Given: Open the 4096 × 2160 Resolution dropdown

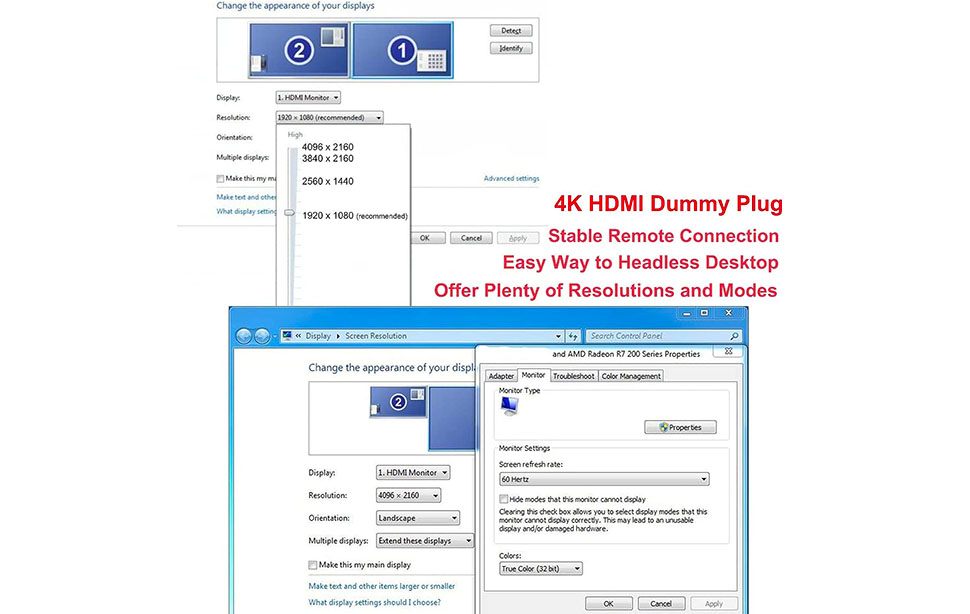Looking at the screenshot, I should click(x=408, y=495).
